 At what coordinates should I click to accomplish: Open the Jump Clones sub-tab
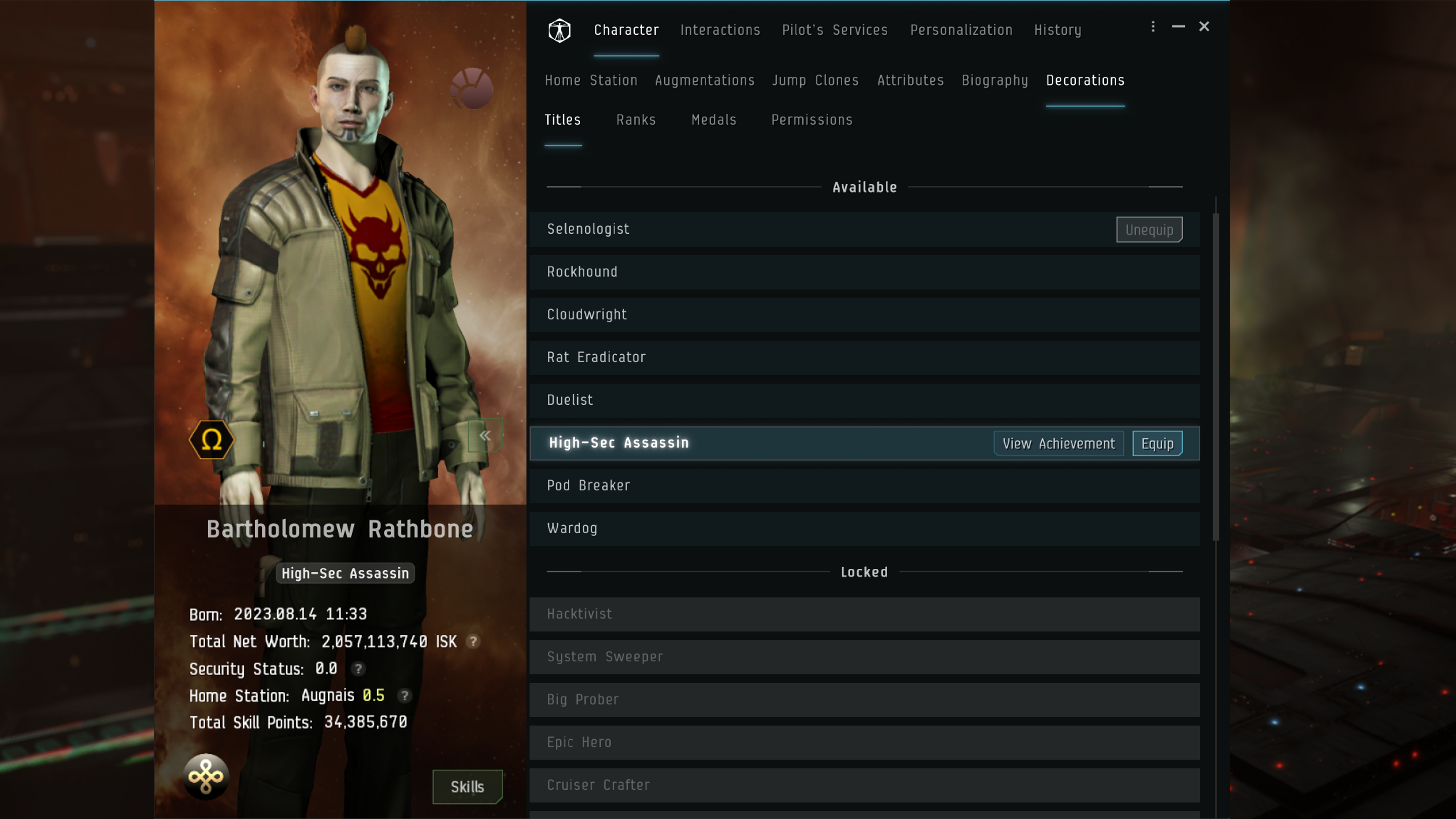pos(816,80)
